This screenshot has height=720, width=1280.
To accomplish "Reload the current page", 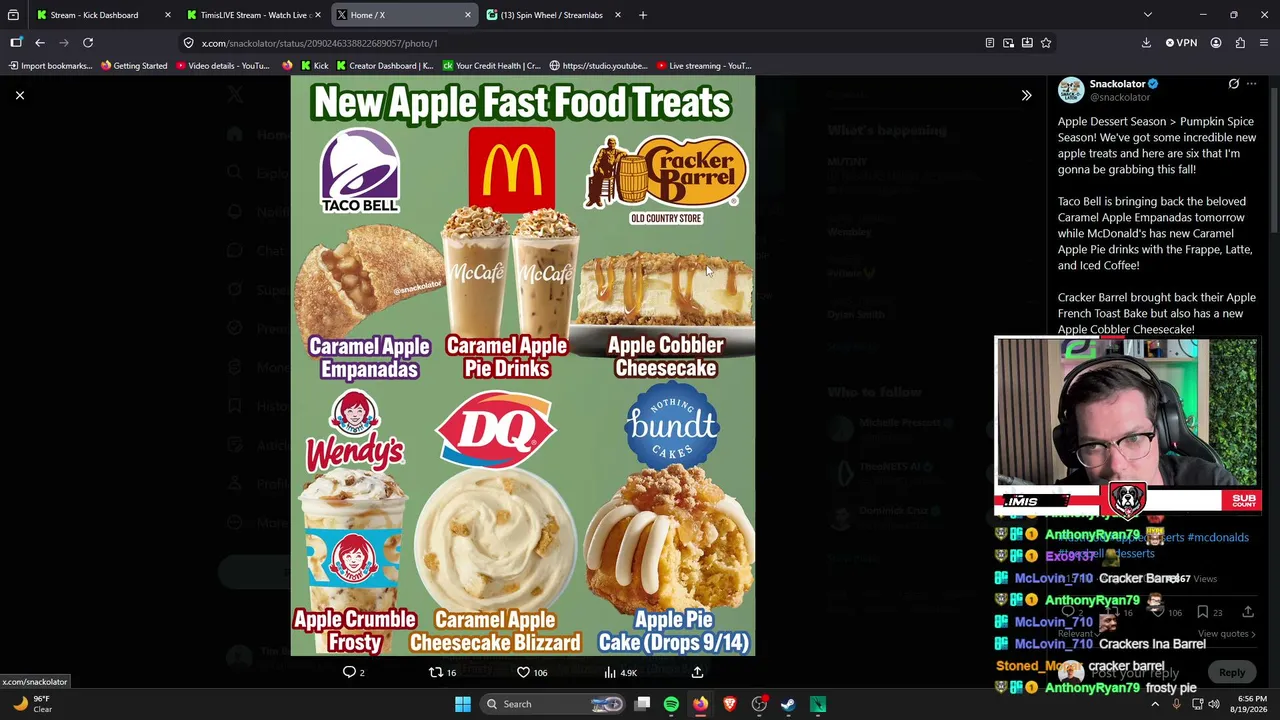I will point(88,43).
